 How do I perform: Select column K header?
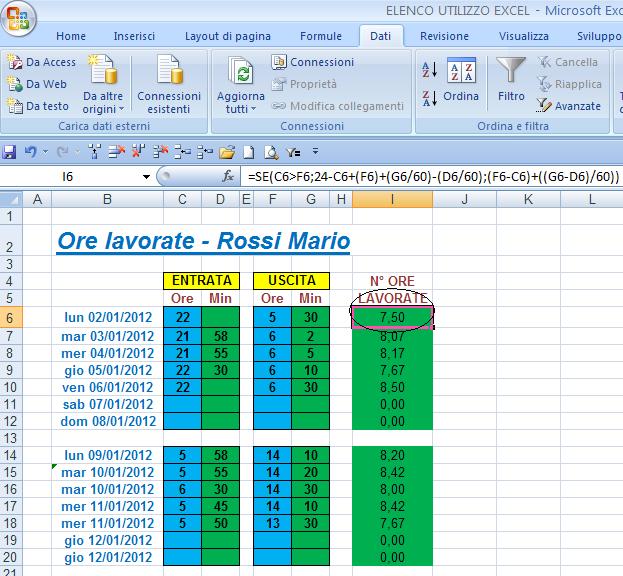point(528,199)
